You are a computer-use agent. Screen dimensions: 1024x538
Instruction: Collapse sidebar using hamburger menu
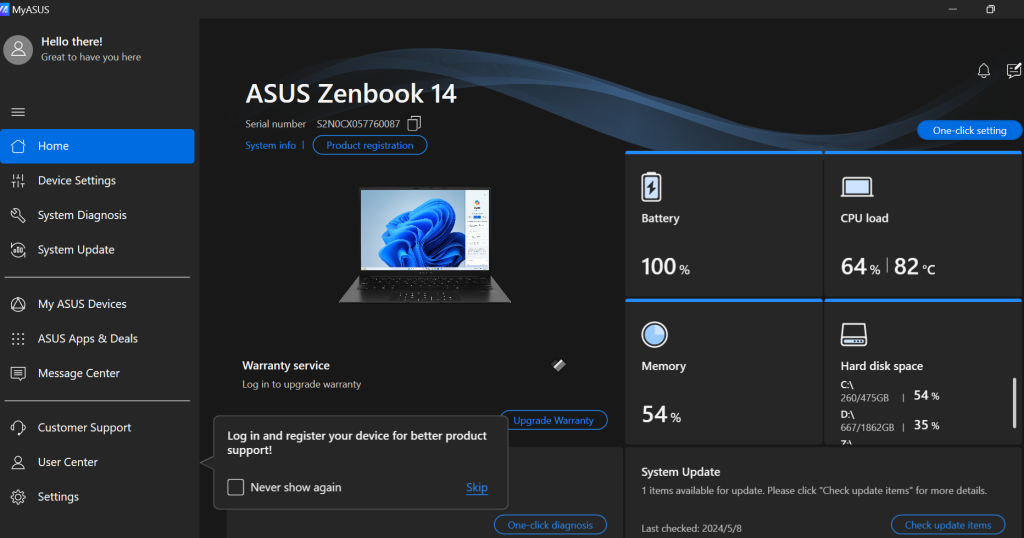(18, 112)
